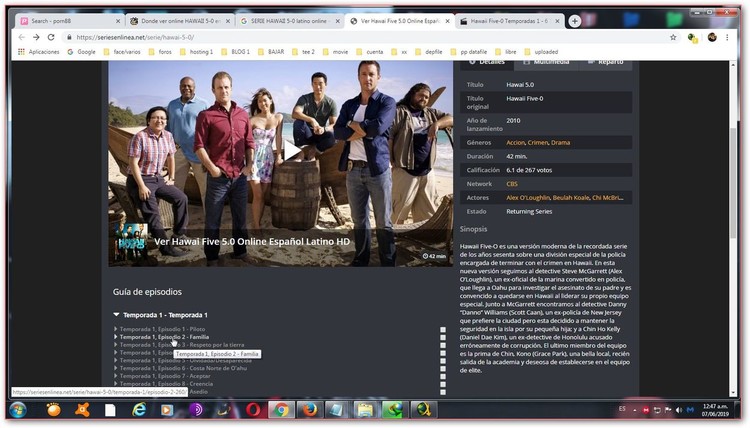Expand arrow for Episodio 3 - Respeto por la tierra
Screen dimensions: 750x428
116,344
